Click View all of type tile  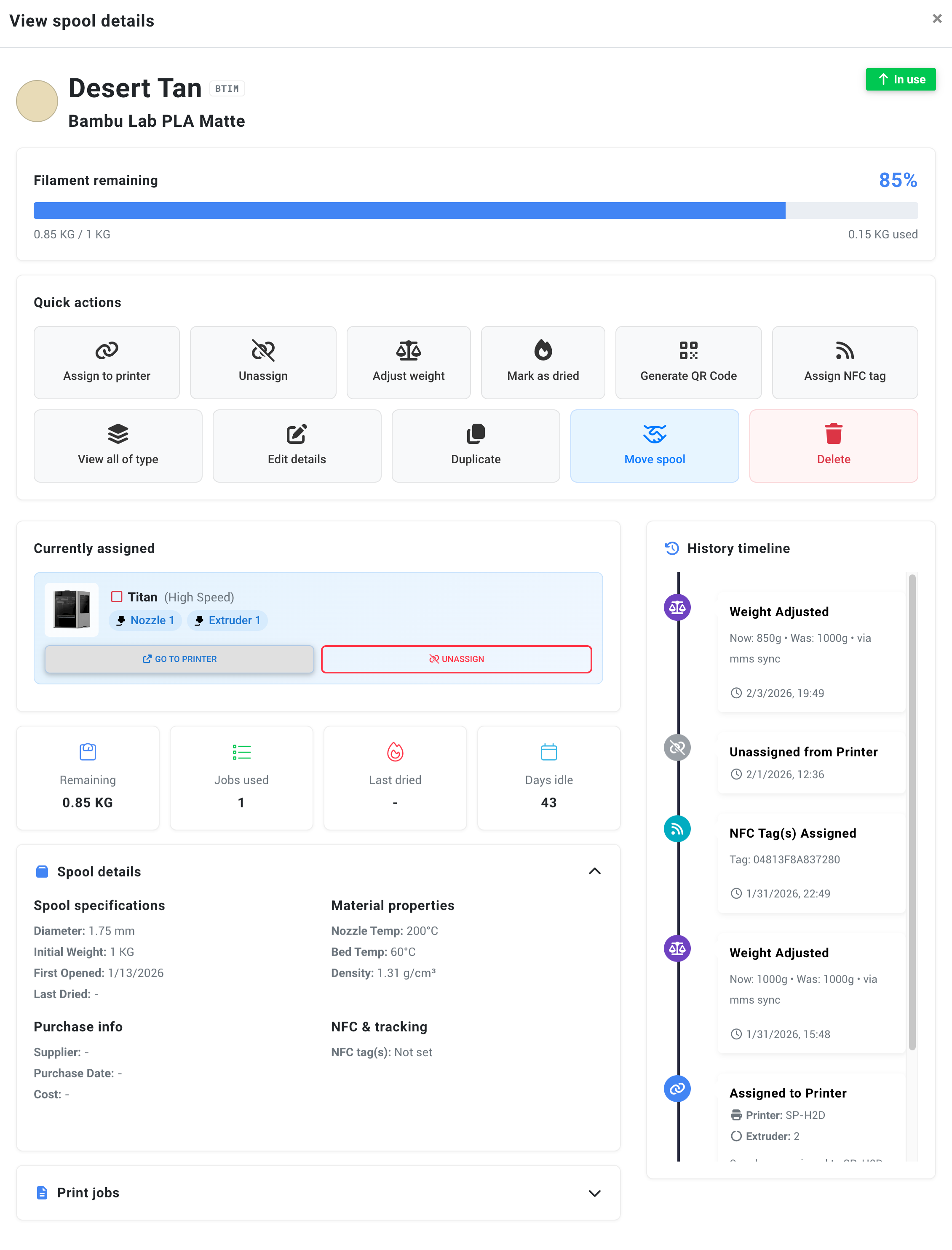[x=118, y=446]
